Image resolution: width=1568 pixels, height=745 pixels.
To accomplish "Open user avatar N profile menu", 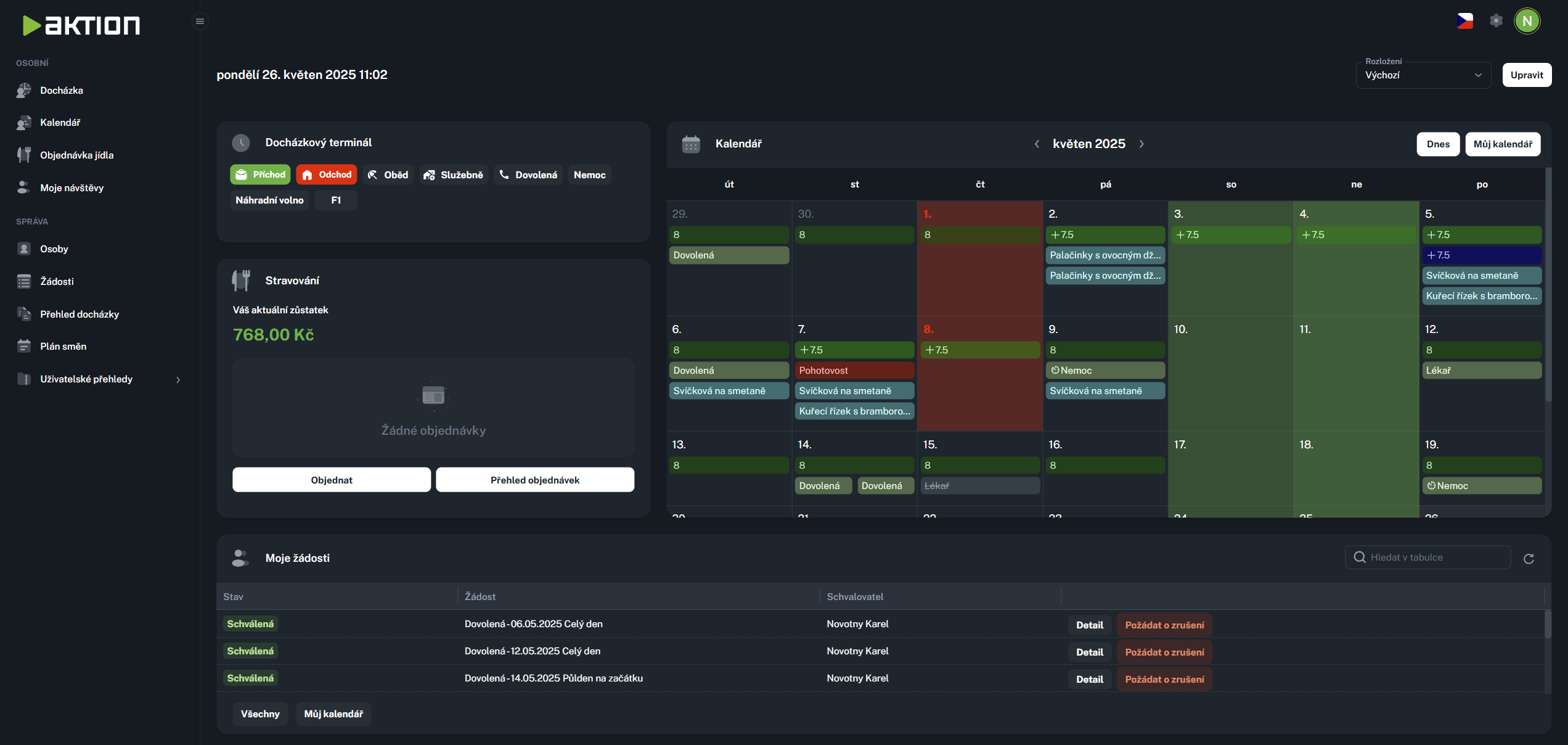I will tap(1527, 21).
